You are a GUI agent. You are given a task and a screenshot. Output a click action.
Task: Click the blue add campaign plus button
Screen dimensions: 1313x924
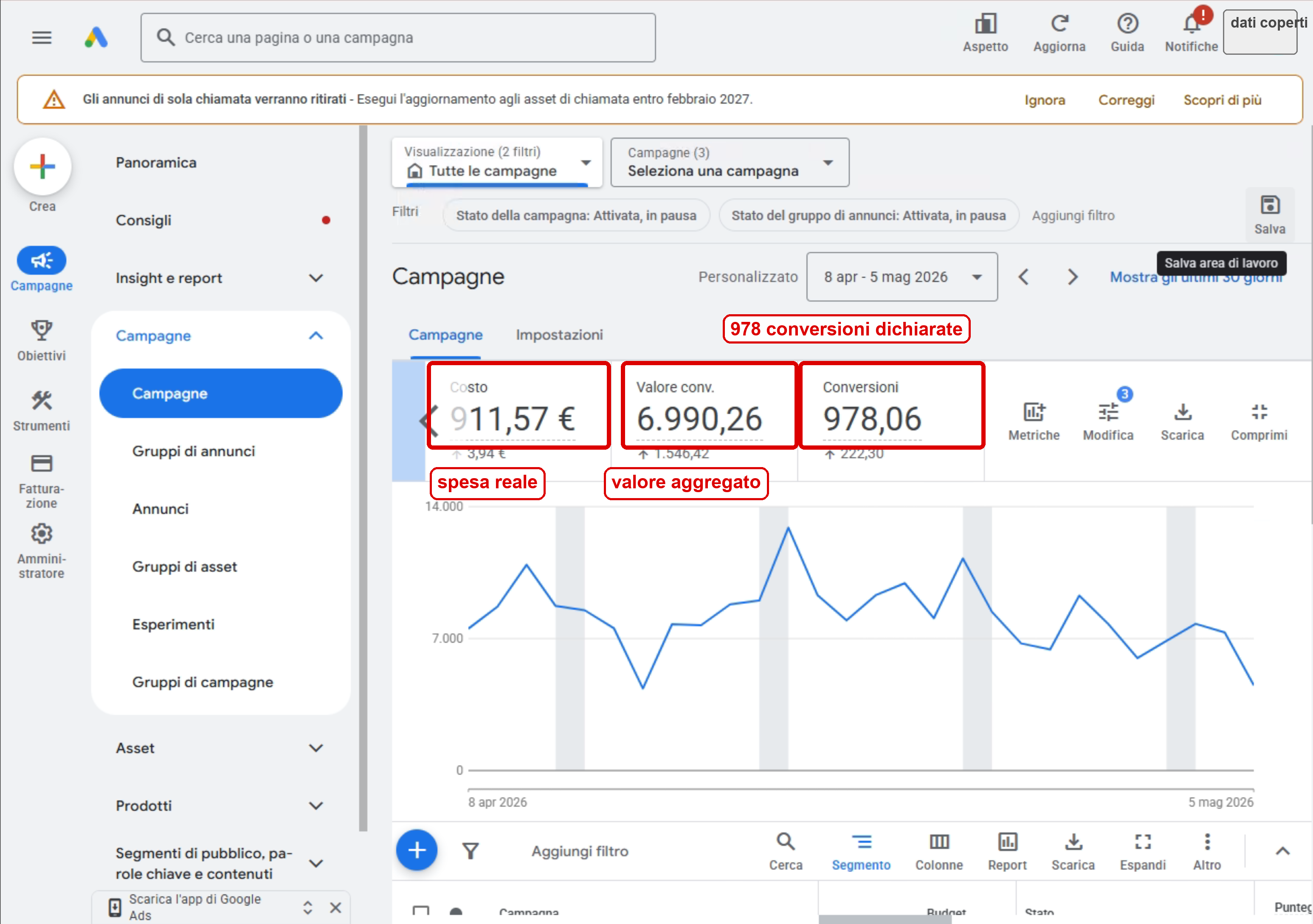[x=416, y=850]
